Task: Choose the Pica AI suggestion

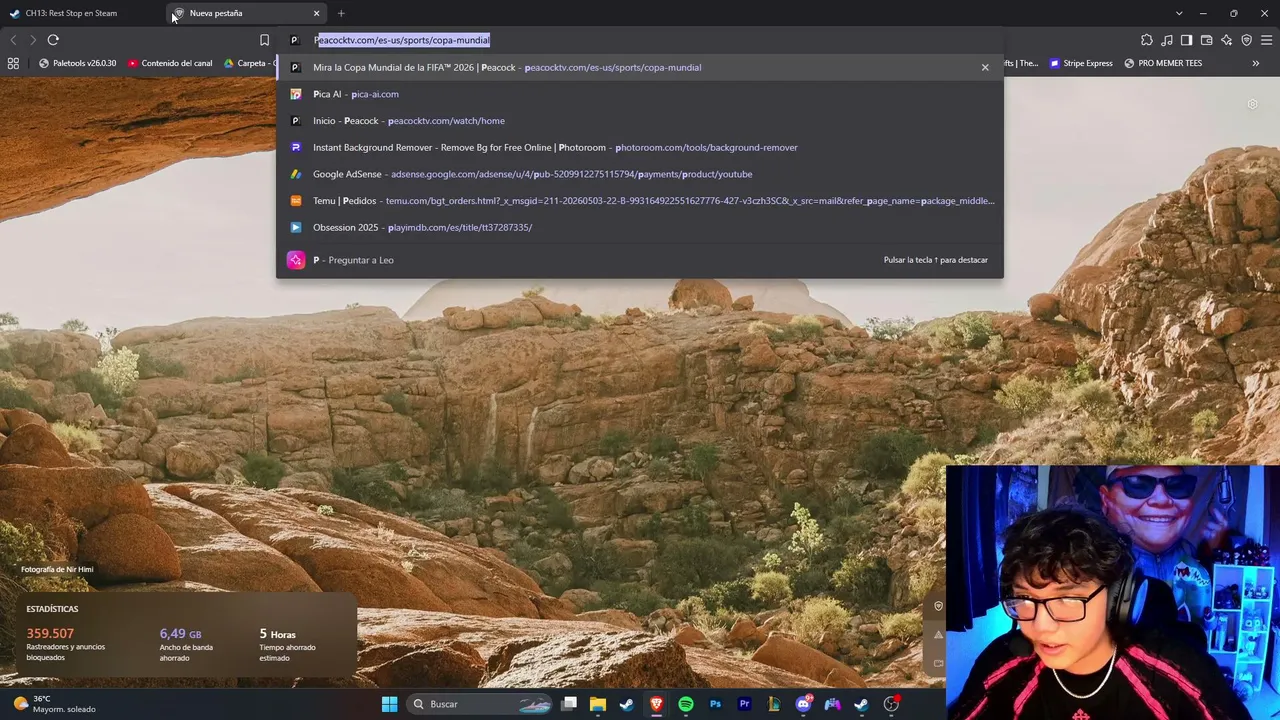Action: (640, 94)
